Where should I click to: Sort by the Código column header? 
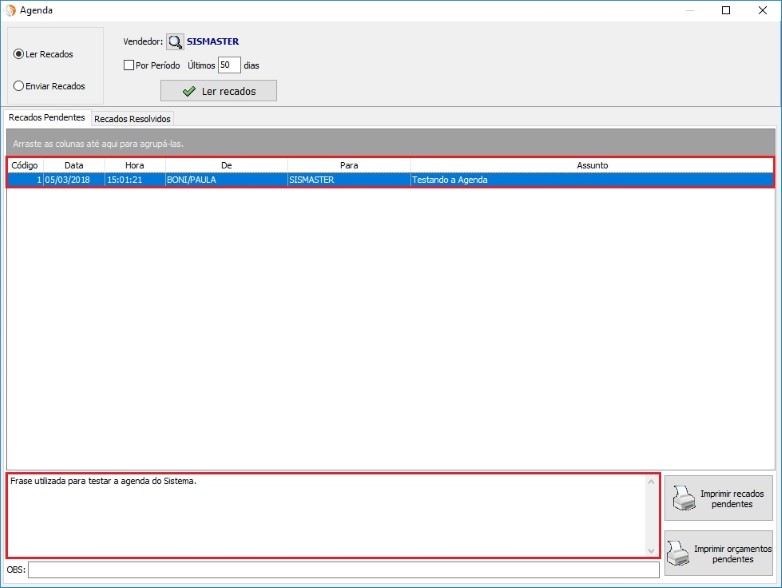click(x=25, y=165)
